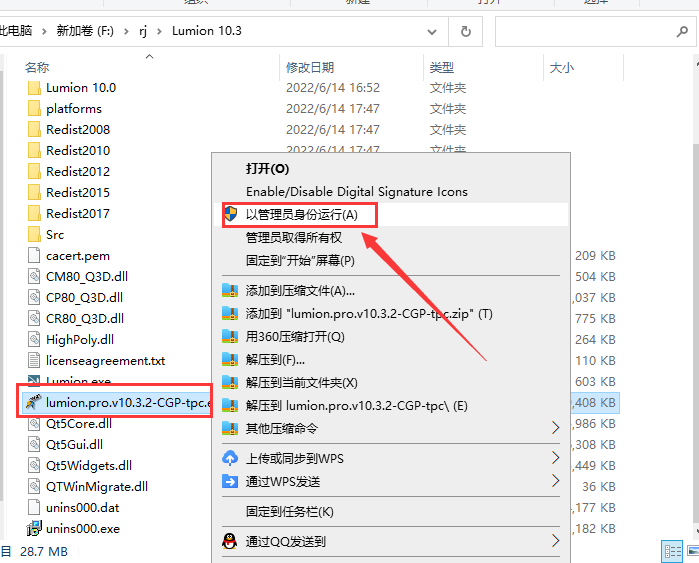Choose 固定到任务栏(K) menu entry
Image resolution: width=699 pixels, height=563 pixels.
tap(290, 512)
